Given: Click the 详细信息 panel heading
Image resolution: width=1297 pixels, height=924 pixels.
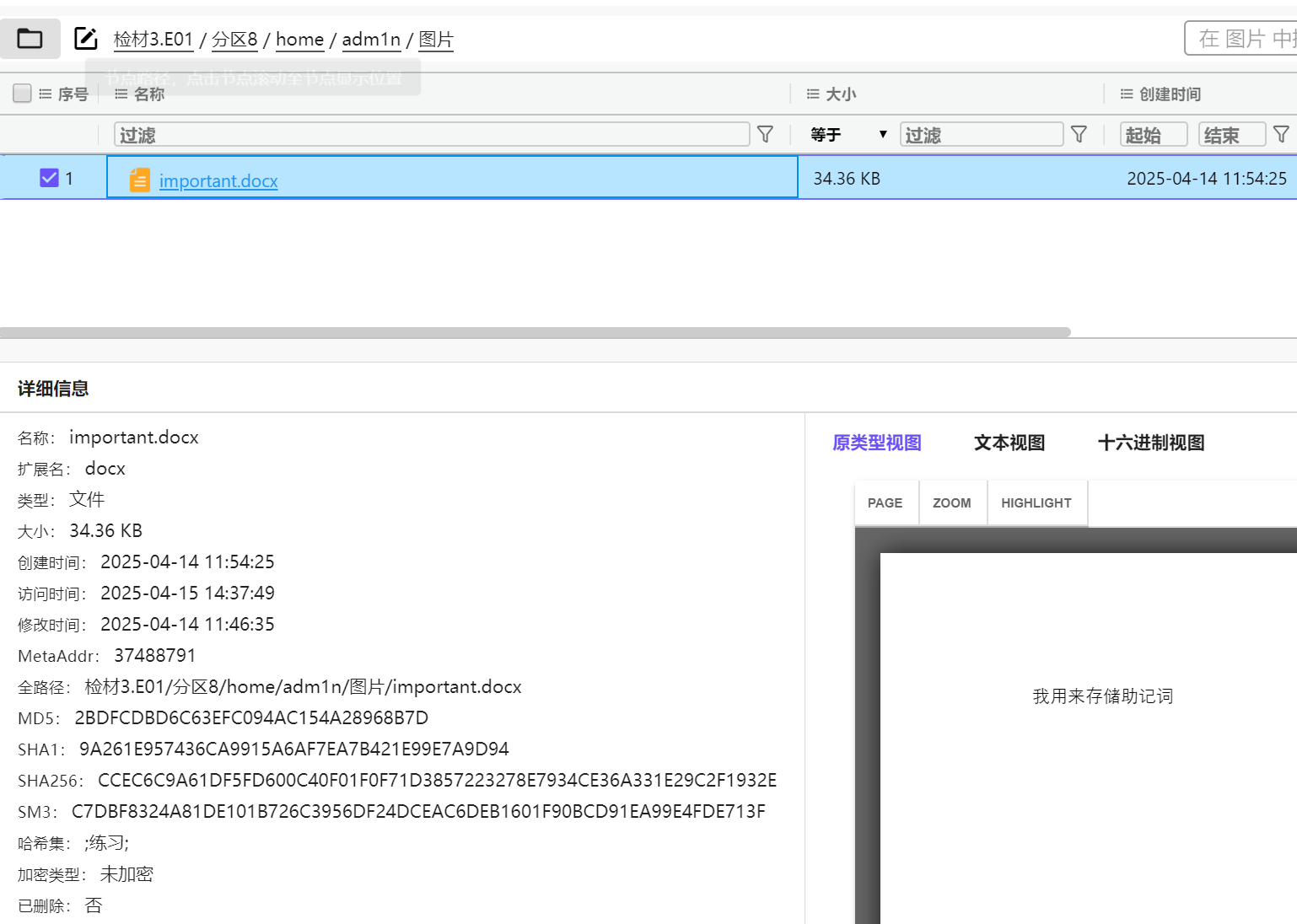Looking at the screenshot, I should pyautogui.click(x=53, y=388).
